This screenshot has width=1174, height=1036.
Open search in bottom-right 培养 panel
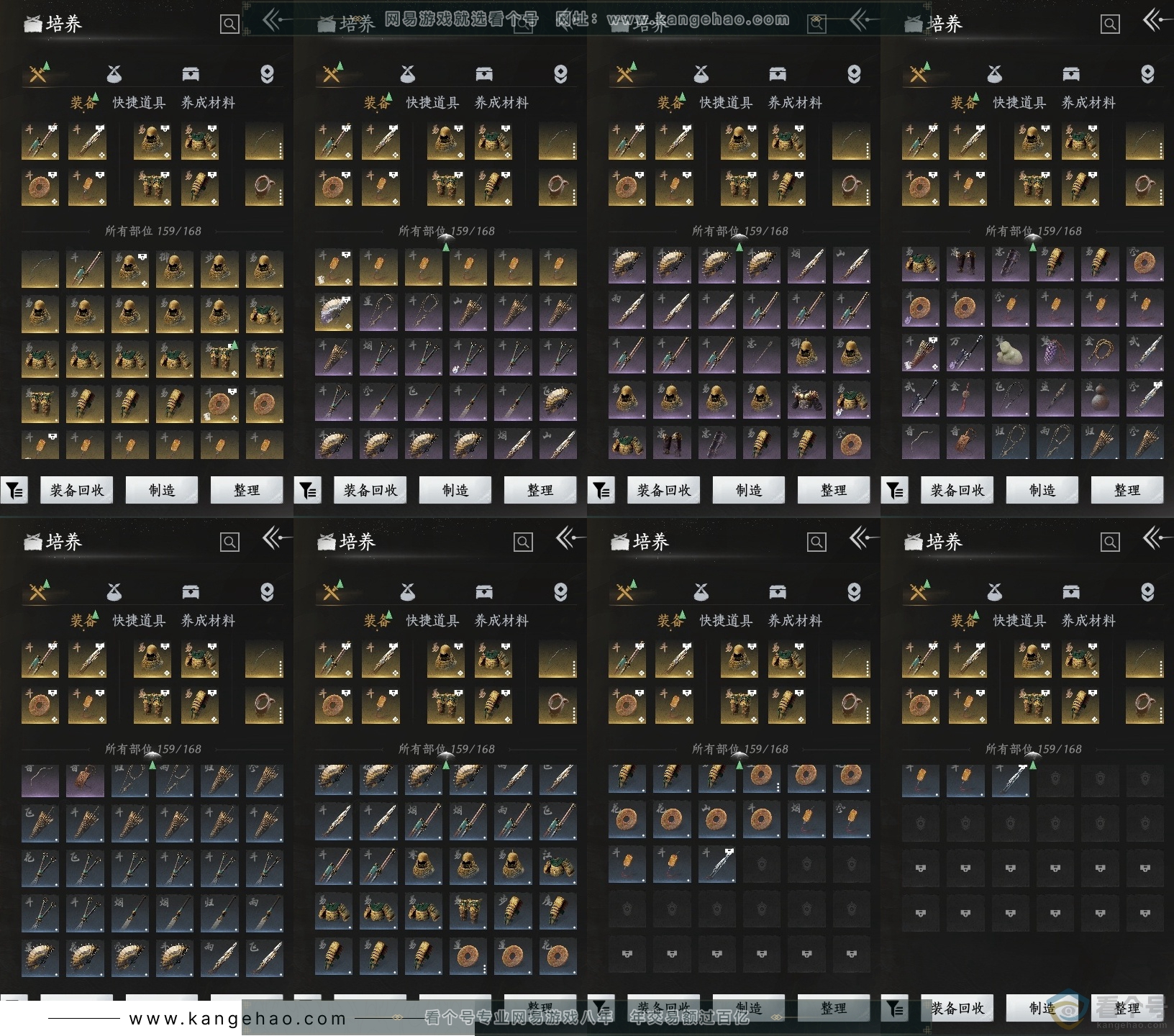[x=1110, y=542]
